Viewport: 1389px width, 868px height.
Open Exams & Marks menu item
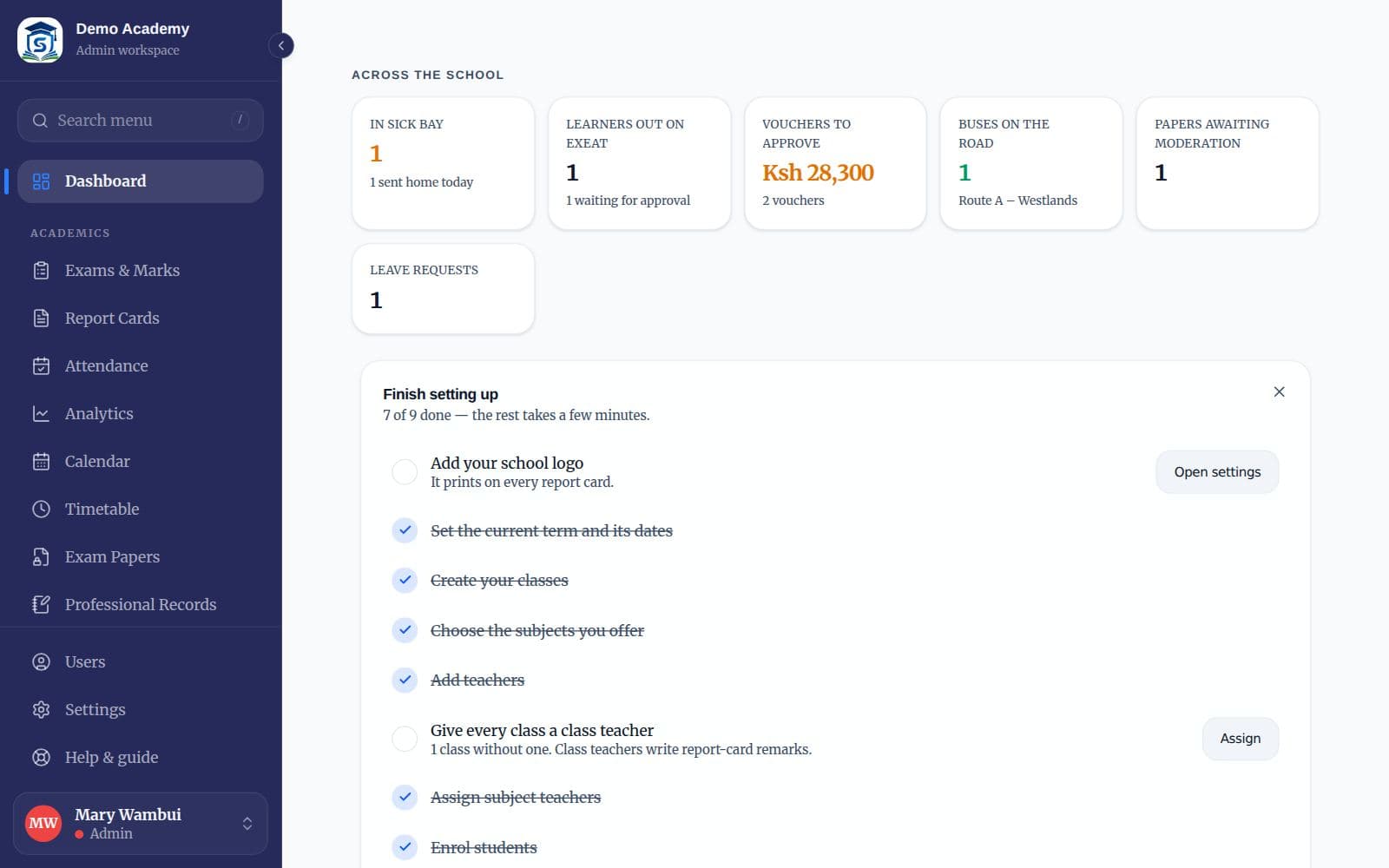click(x=140, y=271)
